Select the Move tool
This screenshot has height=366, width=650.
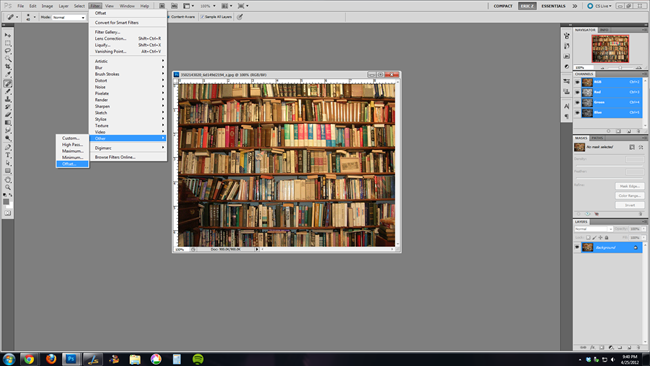coord(8,35)
